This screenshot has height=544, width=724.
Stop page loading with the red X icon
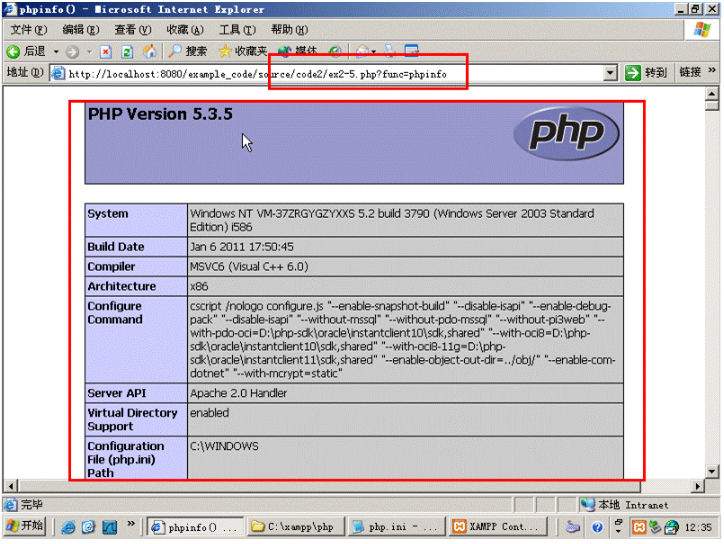[x=106, y=52]
